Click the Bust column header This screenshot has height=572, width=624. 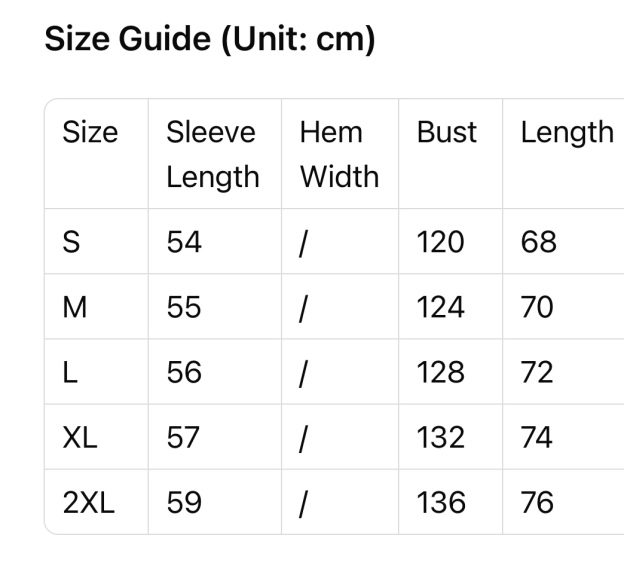(x=447, y=133)
